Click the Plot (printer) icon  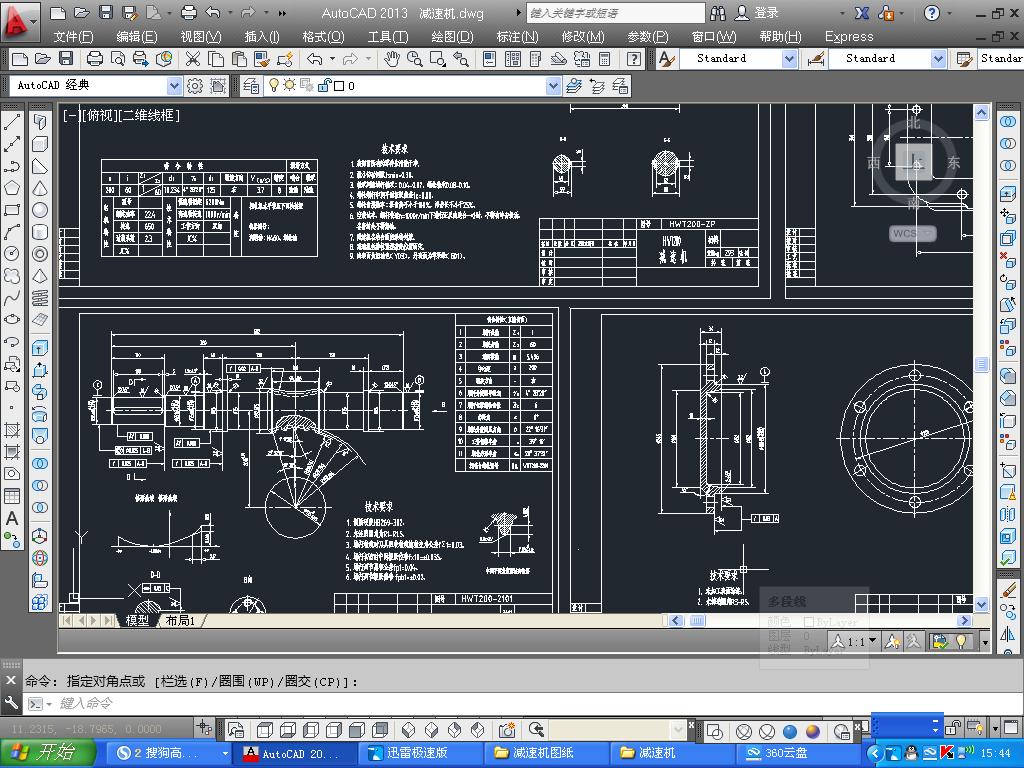pyautogui.click(x=94, y=59)
